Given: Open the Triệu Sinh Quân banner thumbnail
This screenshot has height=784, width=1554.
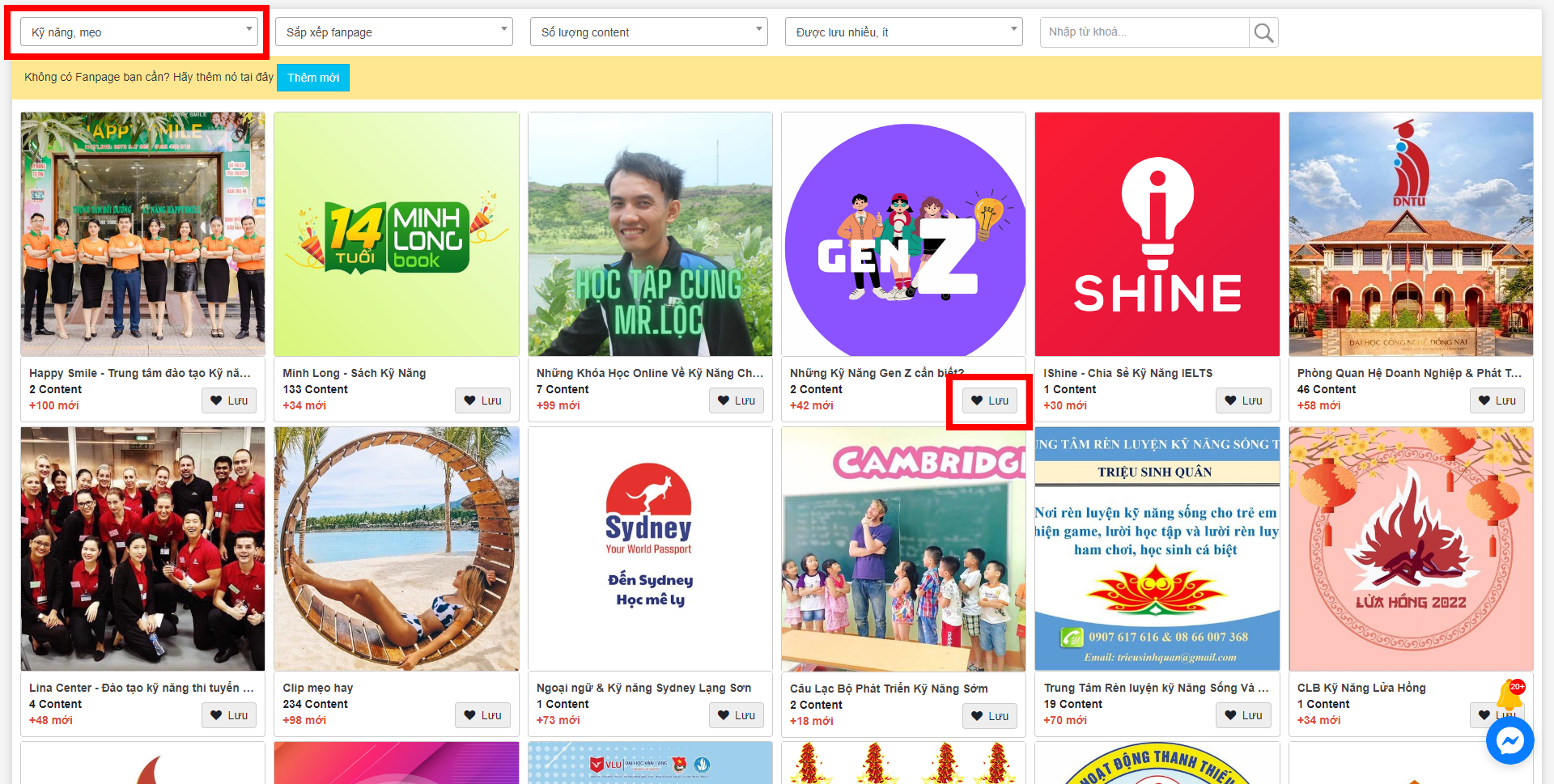Looking at the screenshot, I should pyautogui.click(x=1157, y=549).
